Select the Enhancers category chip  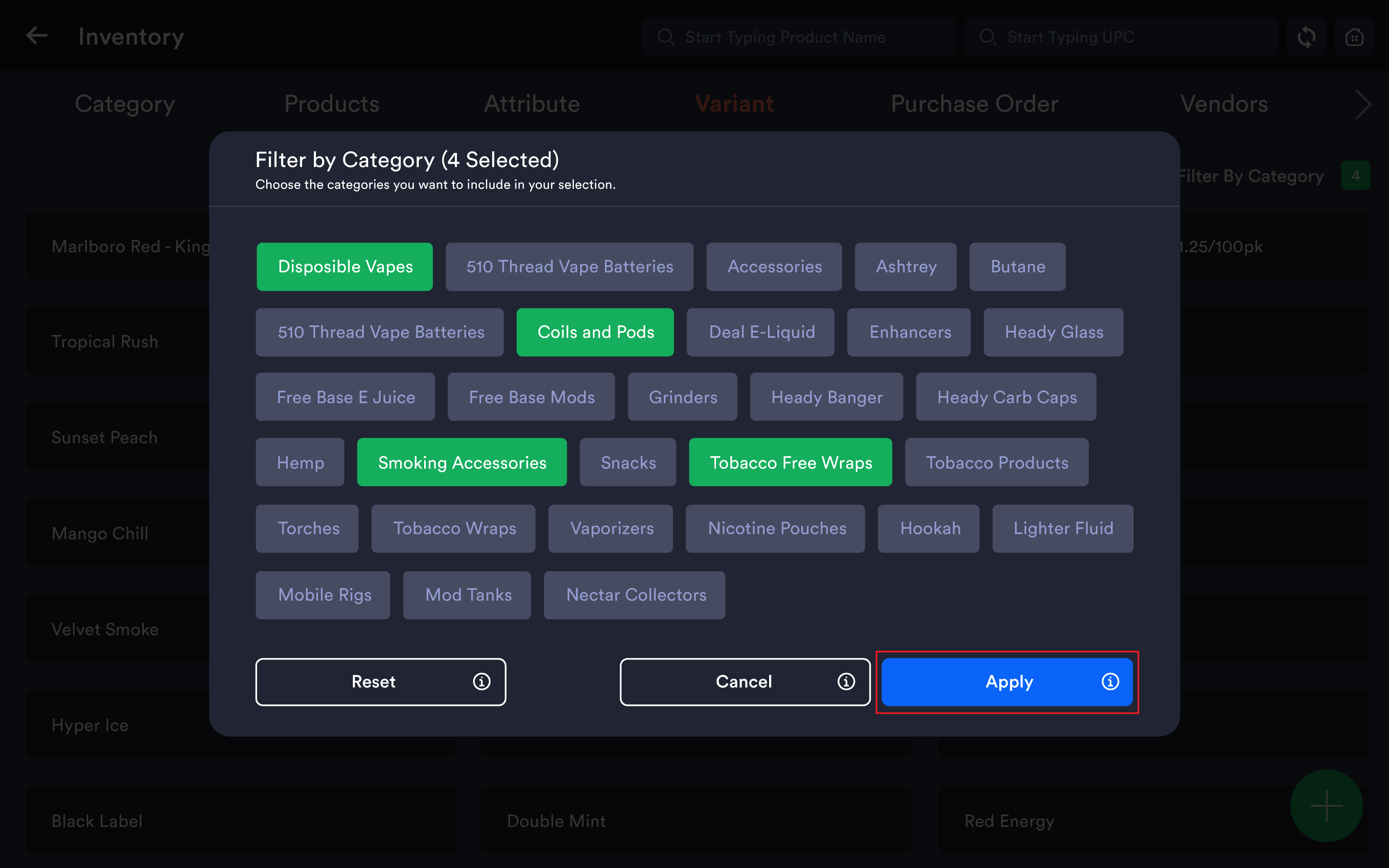[x=909, y=332]
